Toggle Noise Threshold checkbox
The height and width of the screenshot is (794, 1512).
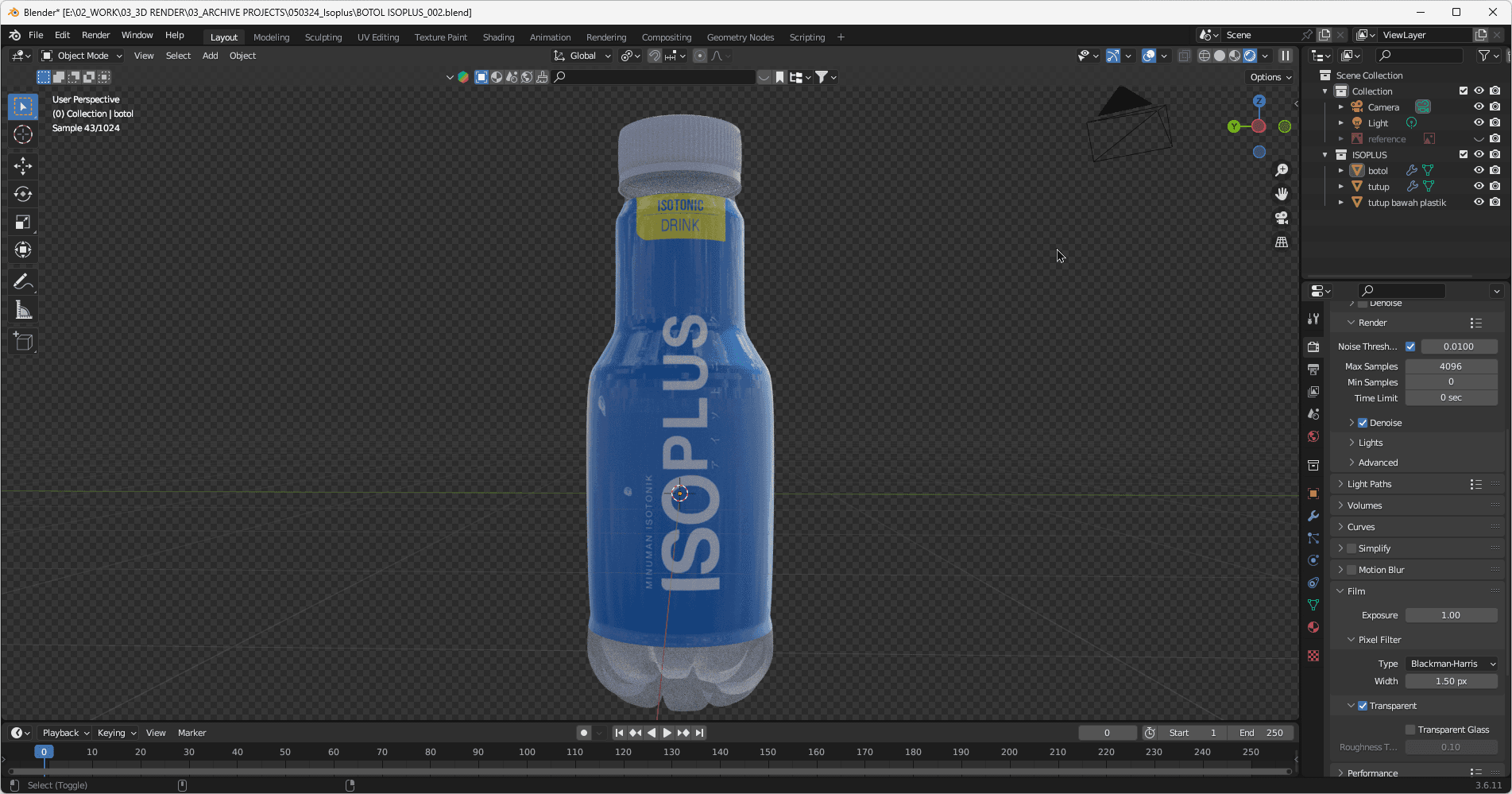point(1410,347)
